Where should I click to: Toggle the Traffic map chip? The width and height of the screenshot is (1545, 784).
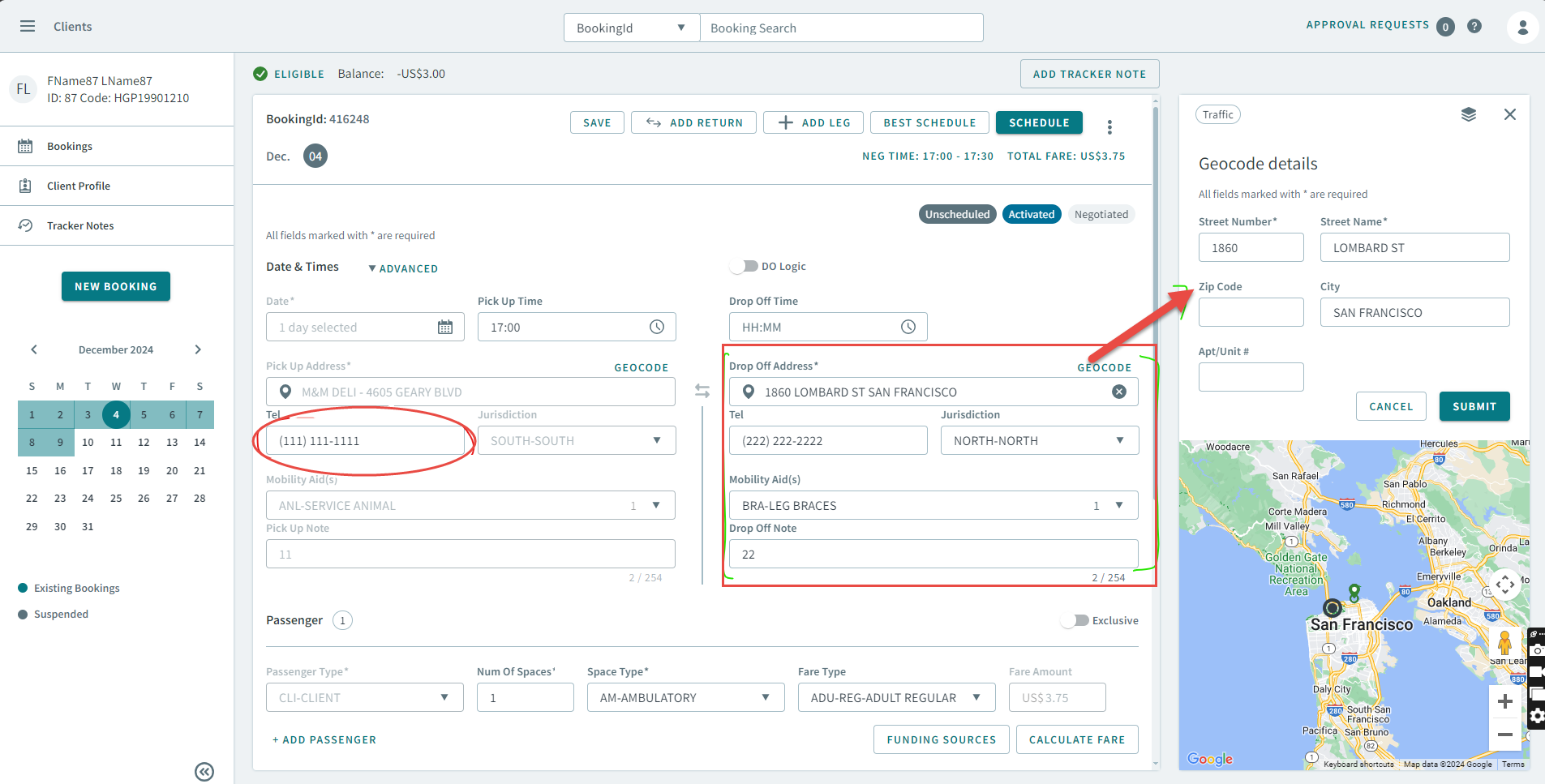(x=1217, y=114)
